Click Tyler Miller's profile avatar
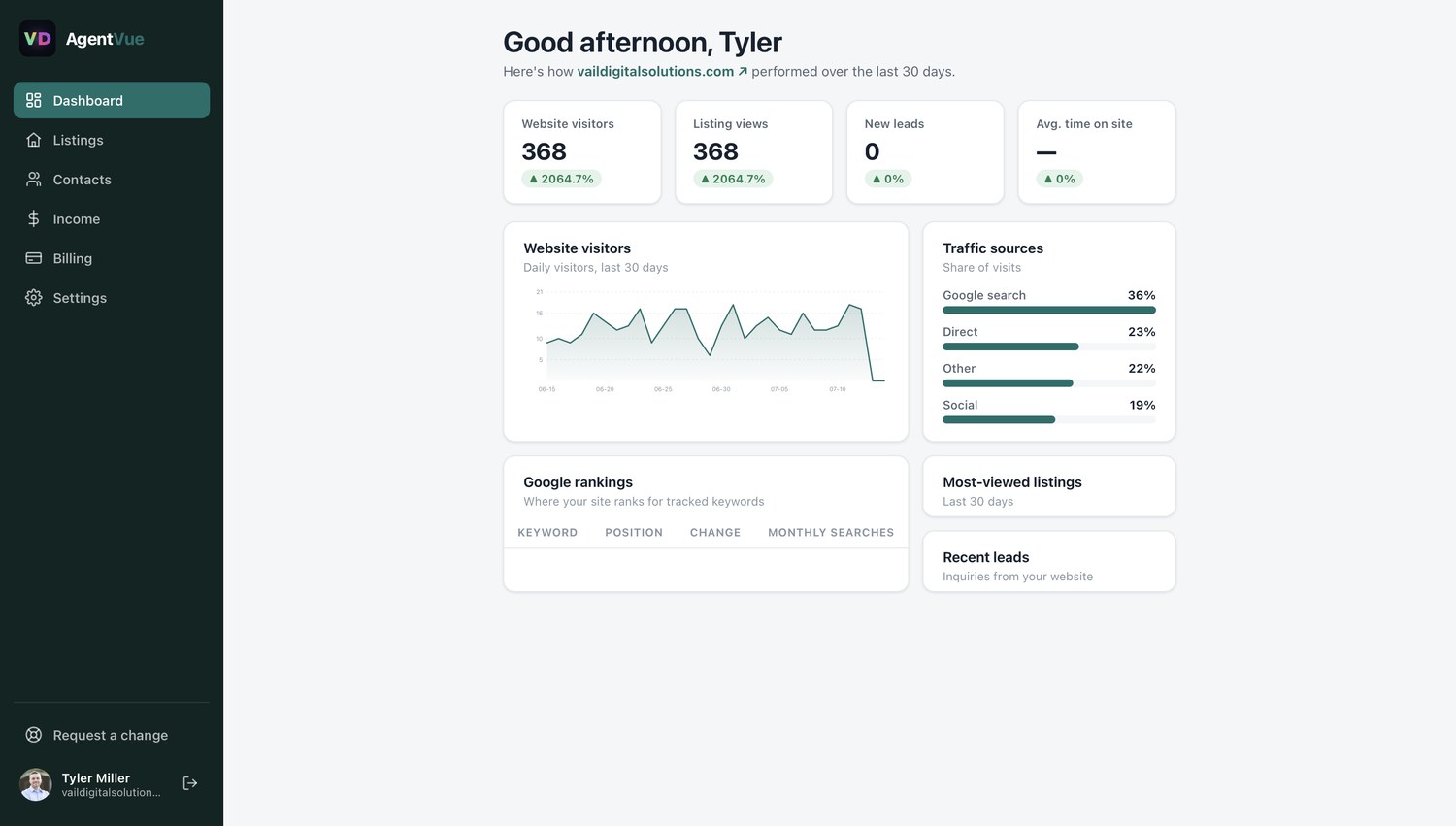This screenshot has height=826, width=1456. pyautogui.click(x=36, y=784)
